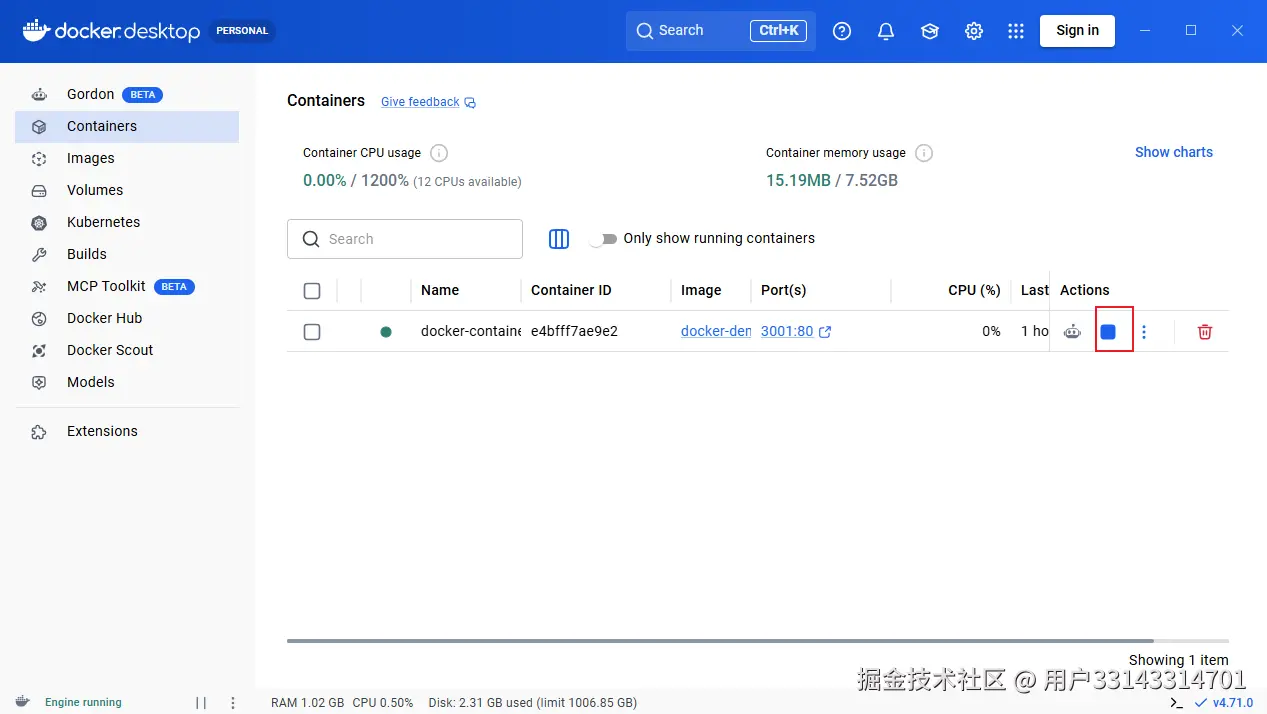Screen dimensions: 1267x714
Task: Click the MCP Toolkit icon
Action: click(x=39, y=286)
